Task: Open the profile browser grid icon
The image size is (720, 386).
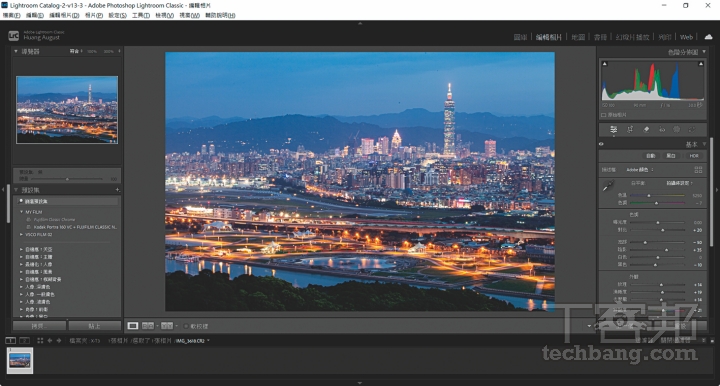Action: [698, 169]
